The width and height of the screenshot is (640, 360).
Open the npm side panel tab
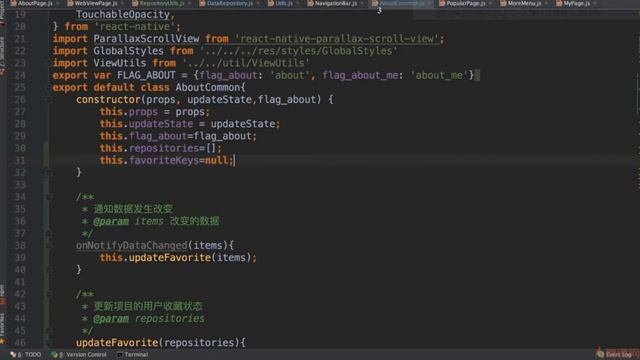tap(3, 295)
